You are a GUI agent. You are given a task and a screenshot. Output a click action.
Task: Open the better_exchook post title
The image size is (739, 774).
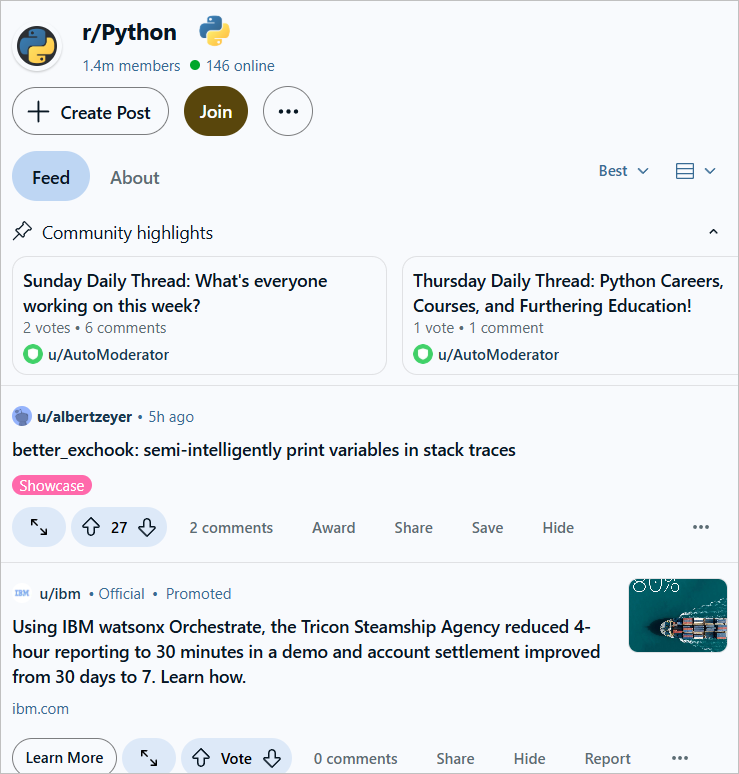(x=264, y=450)
